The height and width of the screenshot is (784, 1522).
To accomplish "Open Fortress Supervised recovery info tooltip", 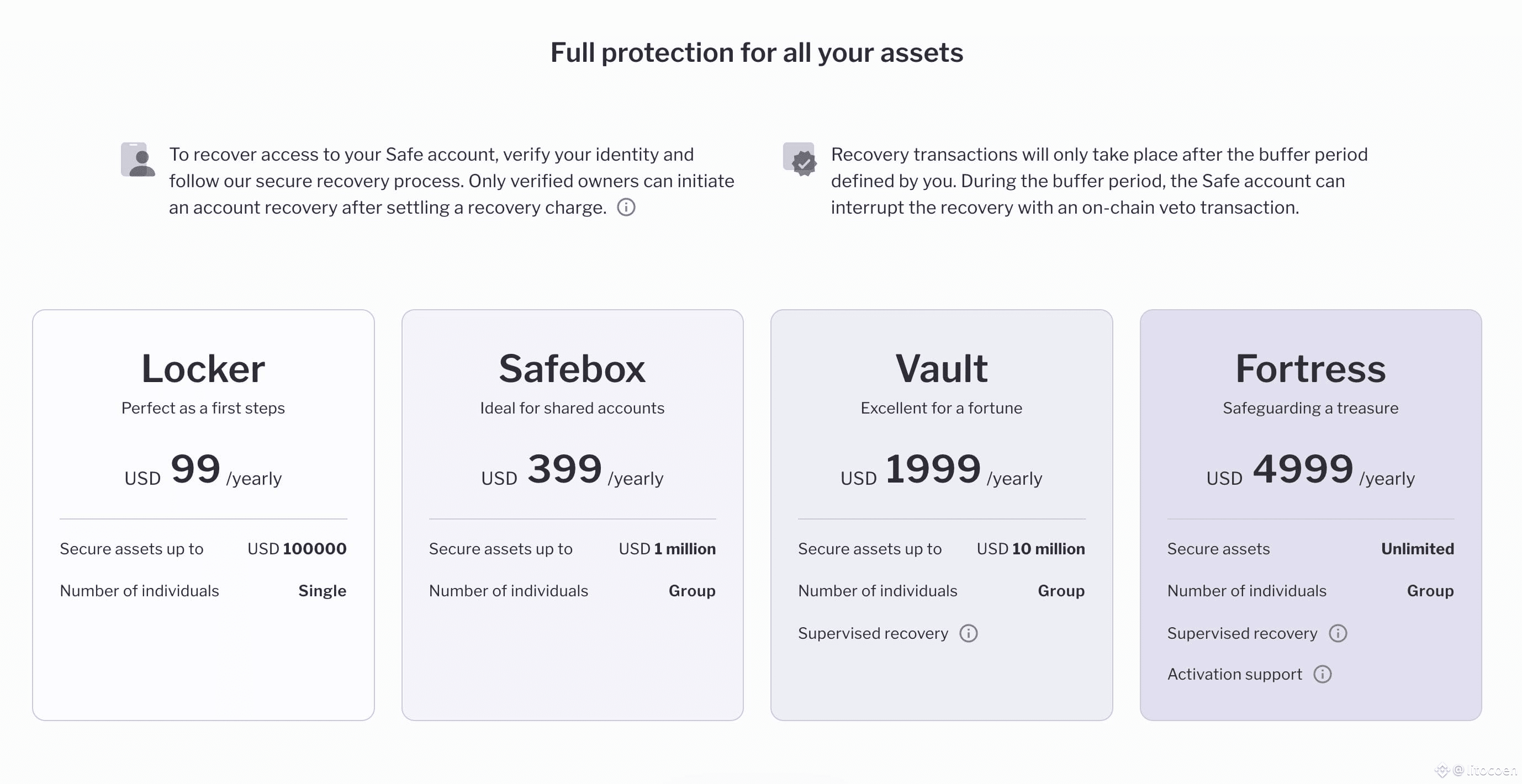I will tap(1338, 633).
